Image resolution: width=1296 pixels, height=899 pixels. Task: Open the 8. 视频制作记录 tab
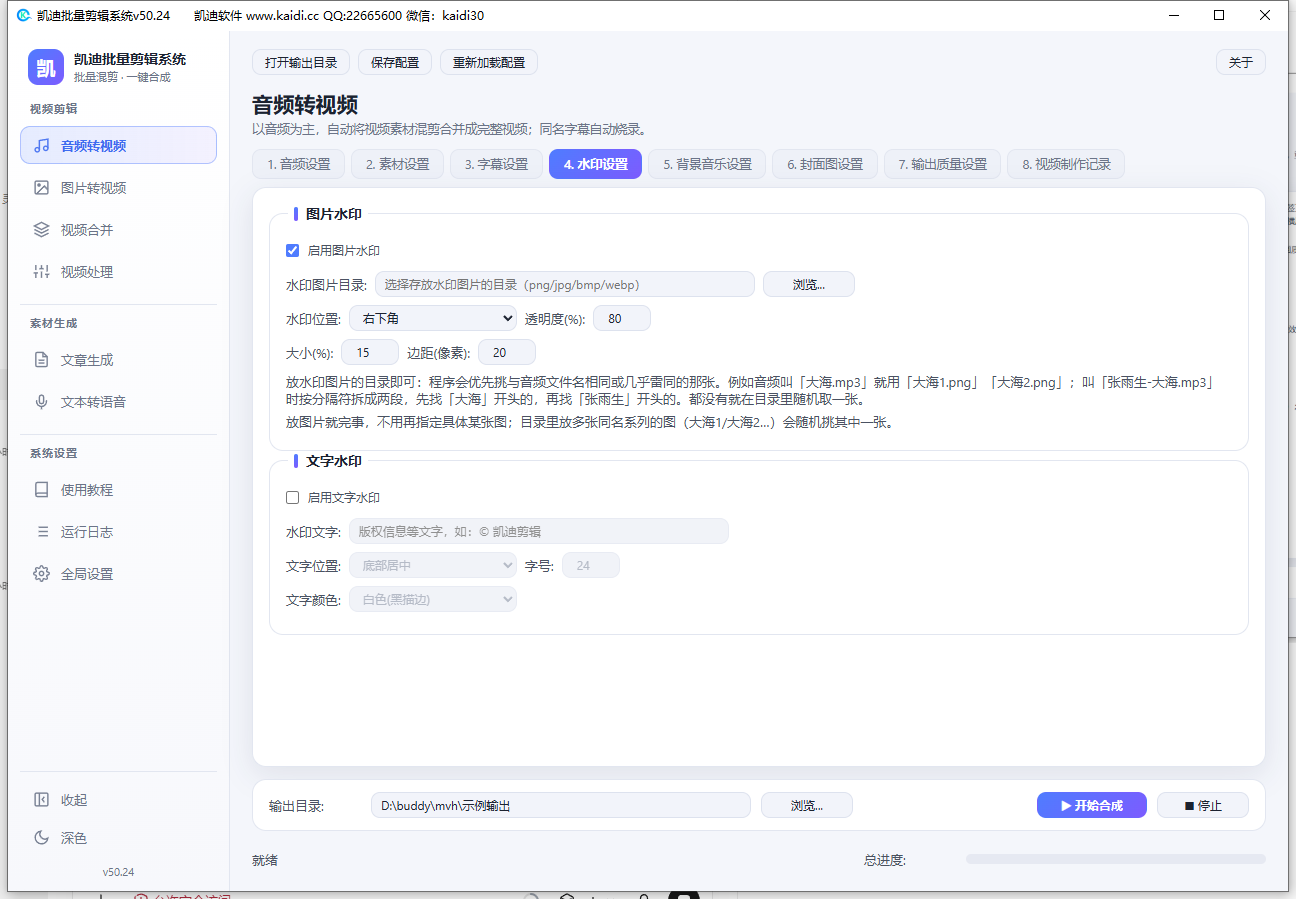pos(1066,164)
